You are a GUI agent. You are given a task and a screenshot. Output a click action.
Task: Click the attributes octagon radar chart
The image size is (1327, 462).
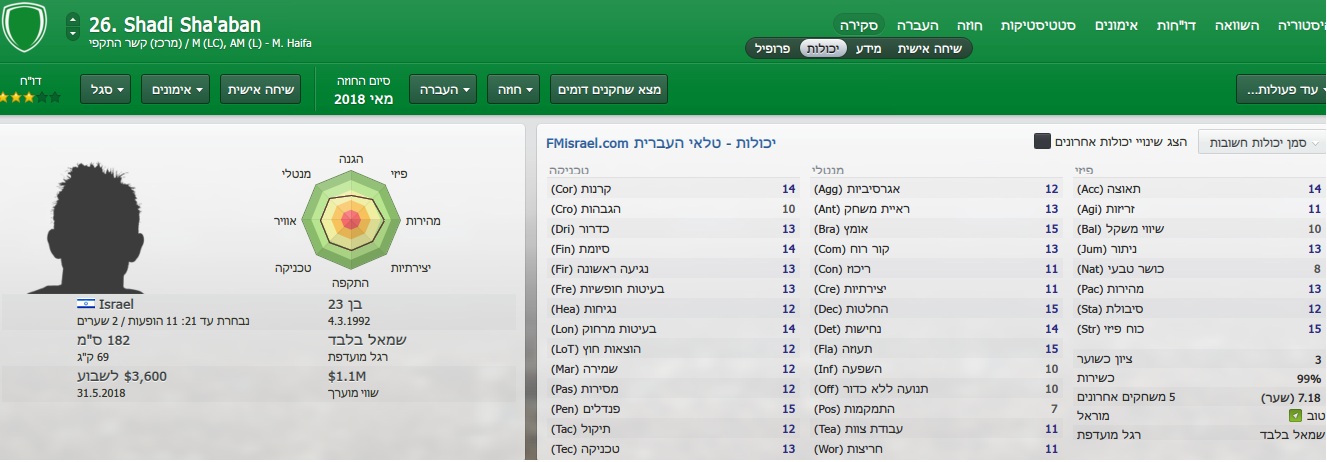(350, 218)
